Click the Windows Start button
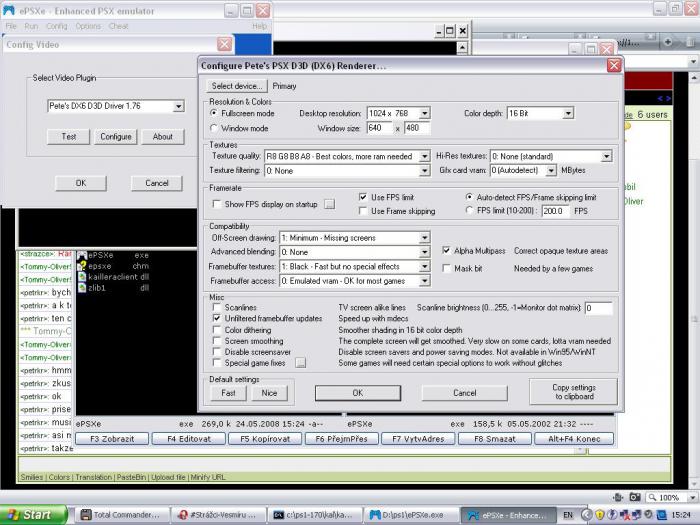The width and height of the screenshot is (700, 525). pyautogui.click(x=33, y=515)
